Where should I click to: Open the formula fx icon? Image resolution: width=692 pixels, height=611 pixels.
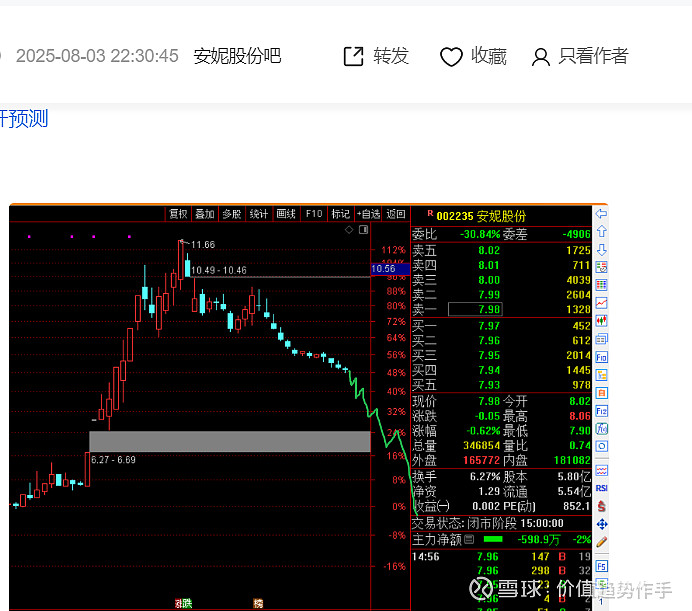pyautogui.click(x=601, y=429)
